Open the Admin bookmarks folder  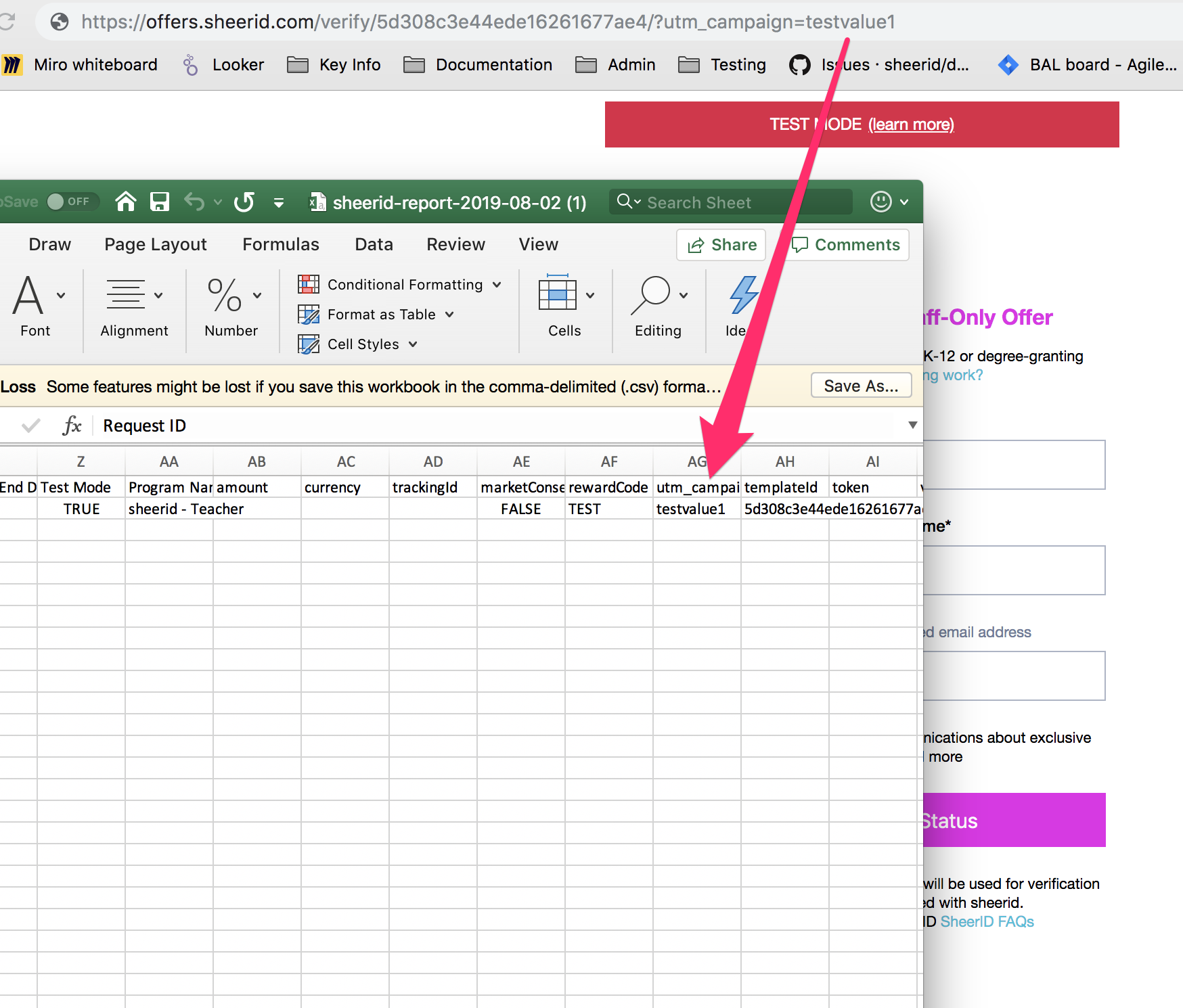point(615,64)
